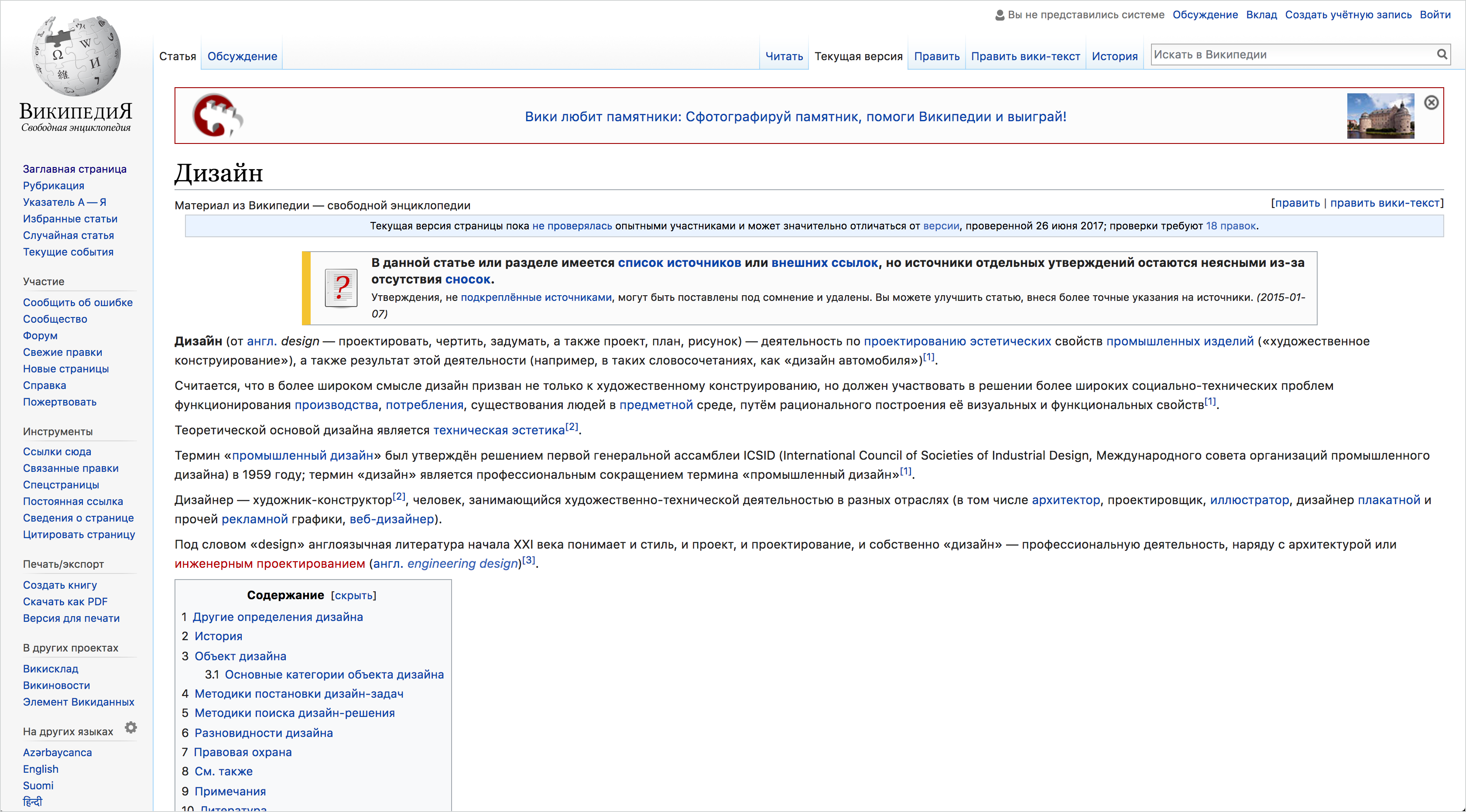This screenshot has height=812, width=1466.
Task: Click Пожертвовать donate link
Action: [x=60, y=402]
